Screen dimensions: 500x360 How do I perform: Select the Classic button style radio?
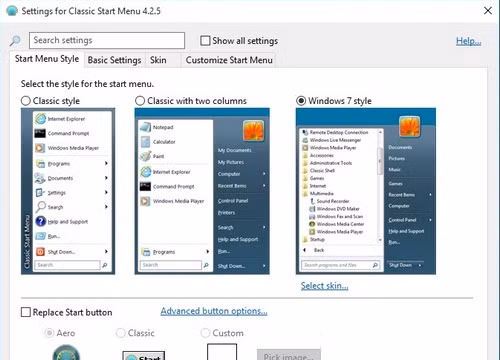click(120, 333)
